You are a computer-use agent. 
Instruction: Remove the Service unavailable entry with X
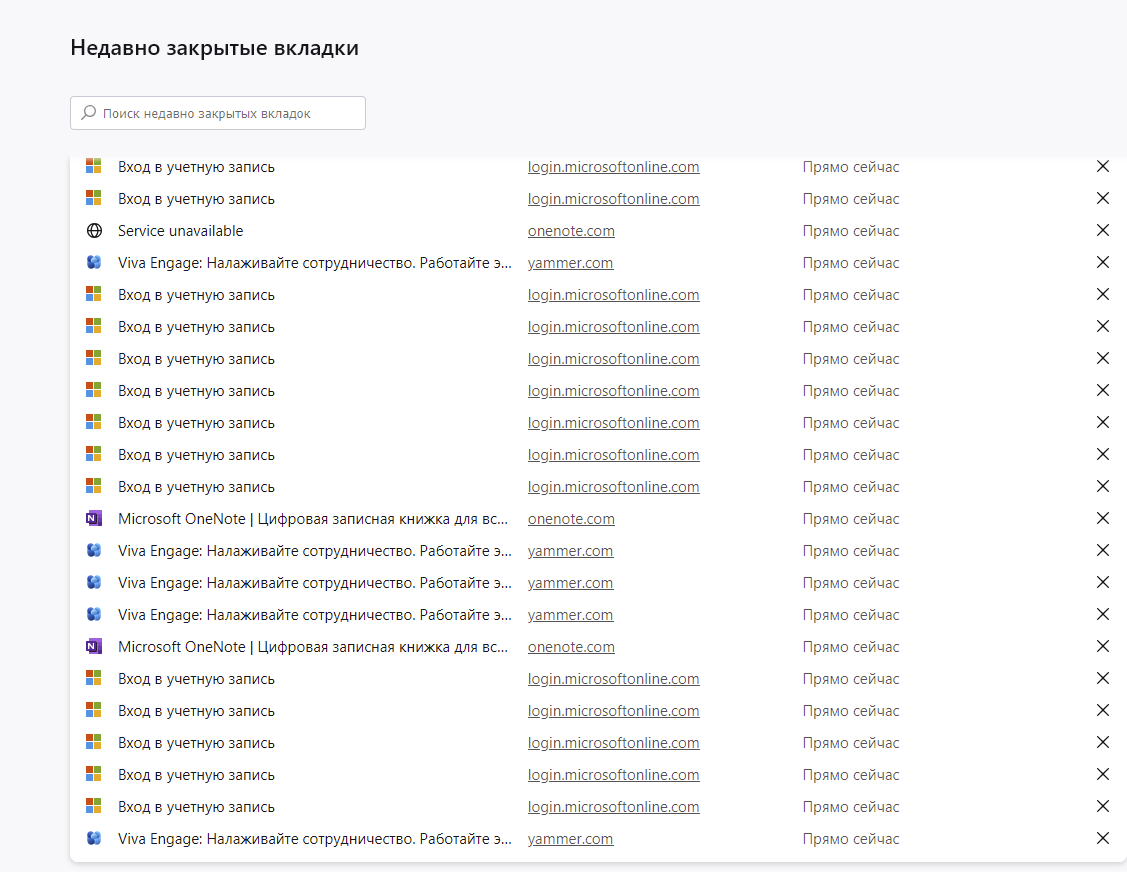pyautogui.click(x=1103, y=230)
